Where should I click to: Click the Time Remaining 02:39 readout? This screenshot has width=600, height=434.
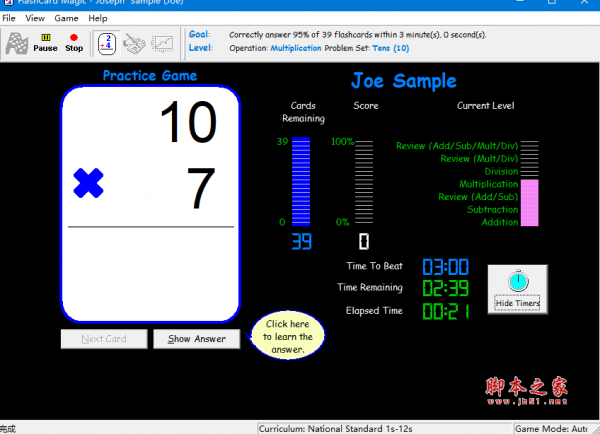446,288
